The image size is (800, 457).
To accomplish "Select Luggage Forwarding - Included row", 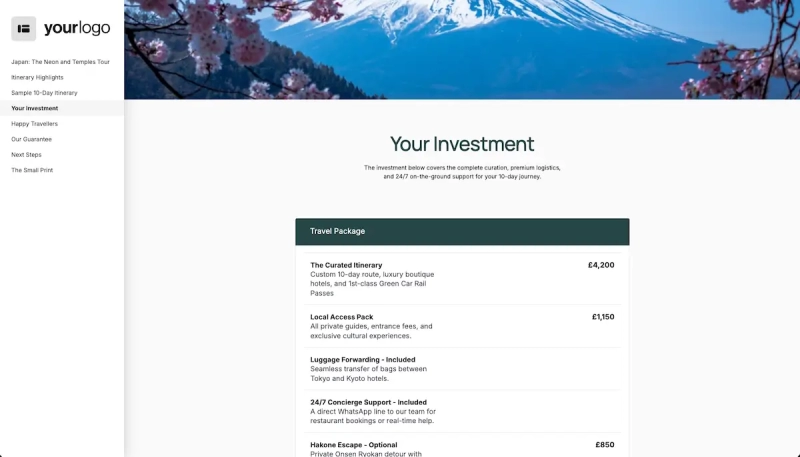I will [x=462, y=369].
